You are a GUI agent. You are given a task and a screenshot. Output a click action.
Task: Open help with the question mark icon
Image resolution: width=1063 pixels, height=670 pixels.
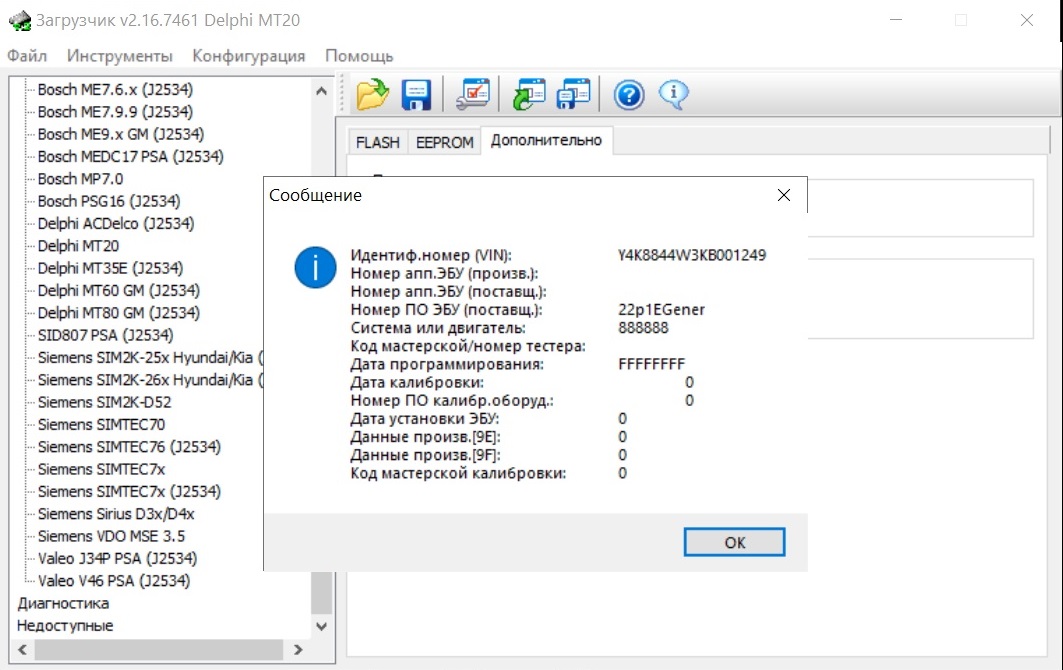click(628, 95)
